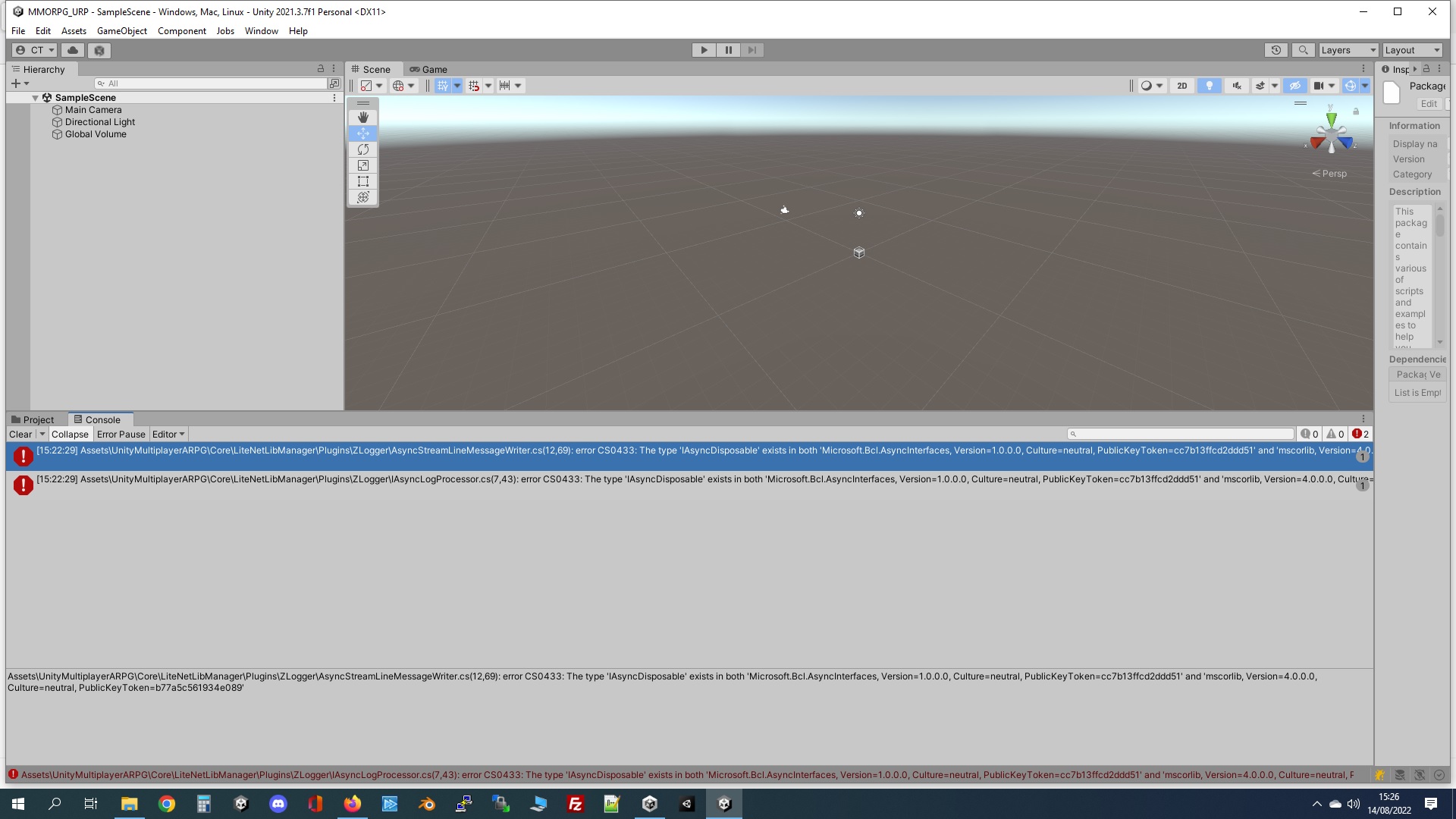Click the shading mode sphere icon
The height and width of the screenshot is (819, 1456).
tap(1147, 86)
